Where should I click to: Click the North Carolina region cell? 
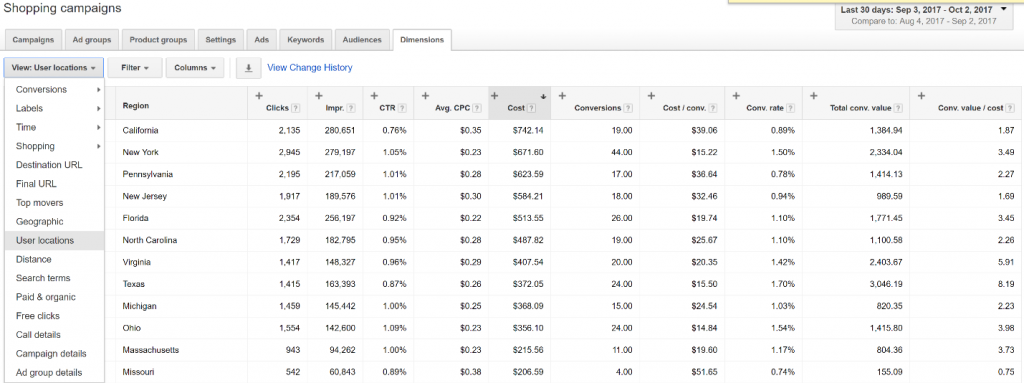pos(150,240)
